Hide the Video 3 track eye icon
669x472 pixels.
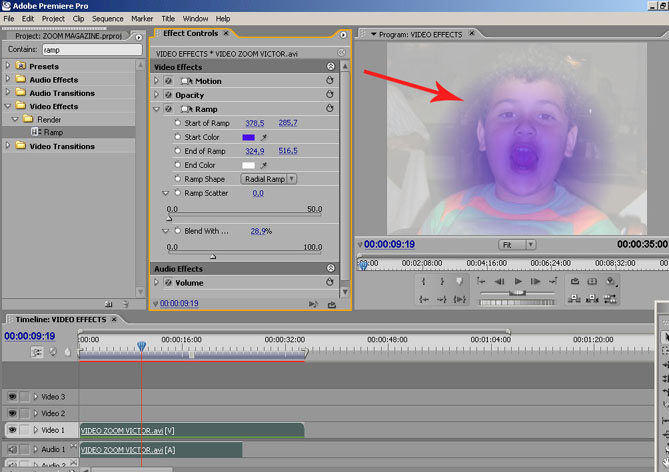pyautogui.click(x=11, y=397)
